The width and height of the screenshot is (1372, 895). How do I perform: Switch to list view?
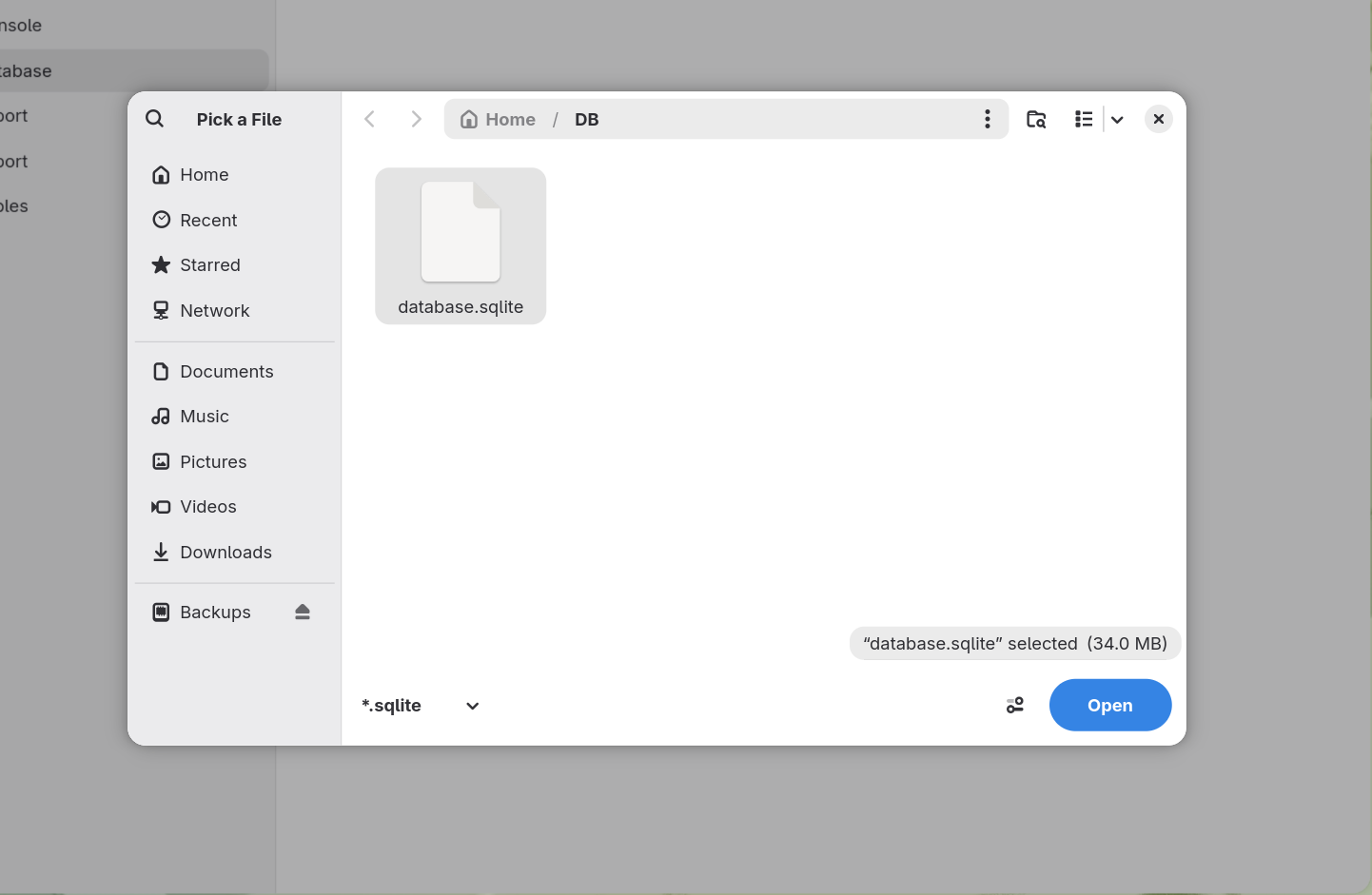click(x=1084, y=119)
